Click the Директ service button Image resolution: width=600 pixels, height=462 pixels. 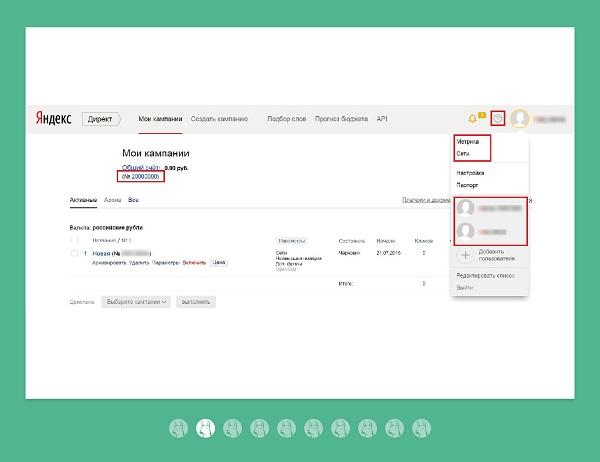tap(101, 119)
